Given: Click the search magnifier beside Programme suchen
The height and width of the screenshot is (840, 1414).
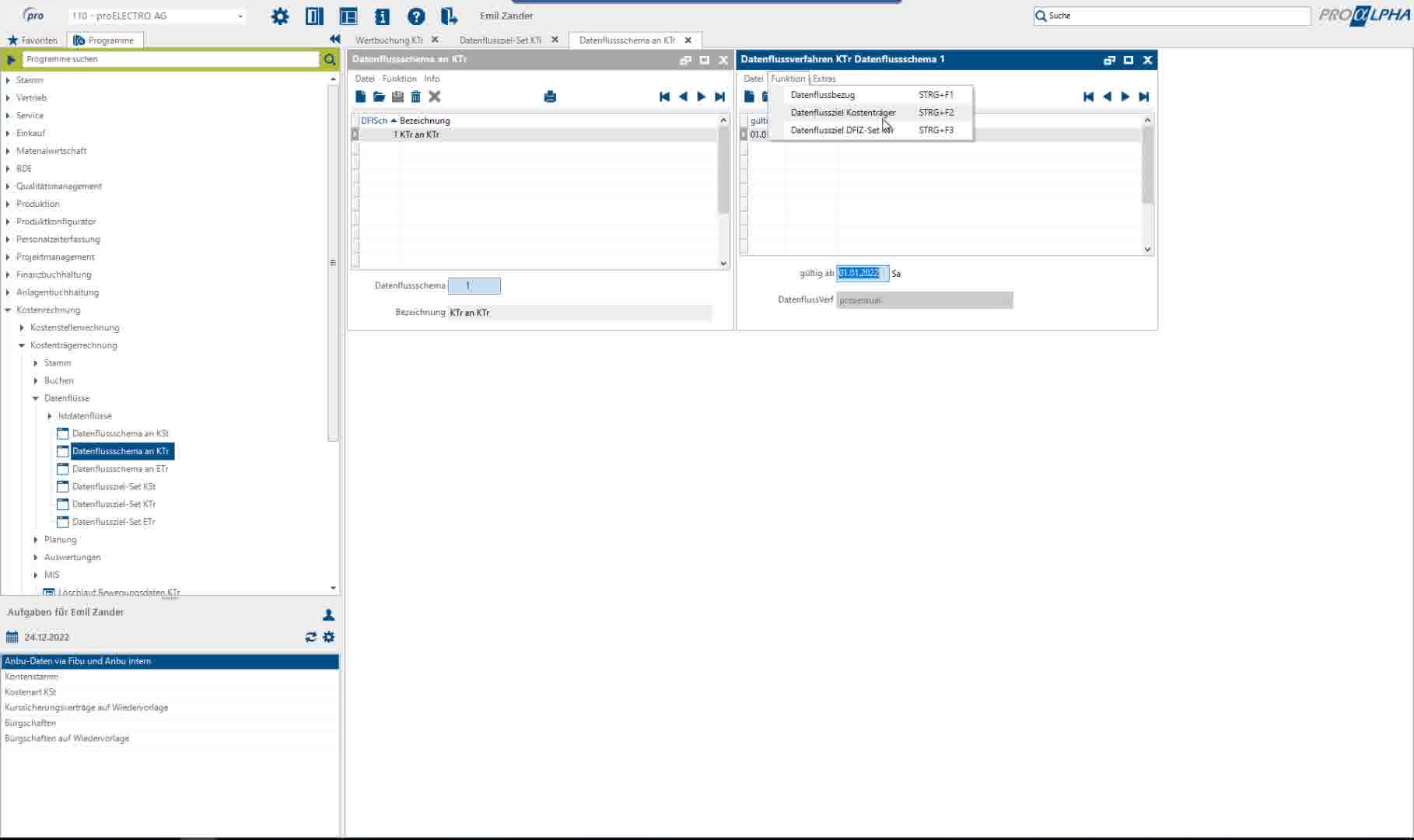Looking at the screenshot, I should click(x=330, y=59).
